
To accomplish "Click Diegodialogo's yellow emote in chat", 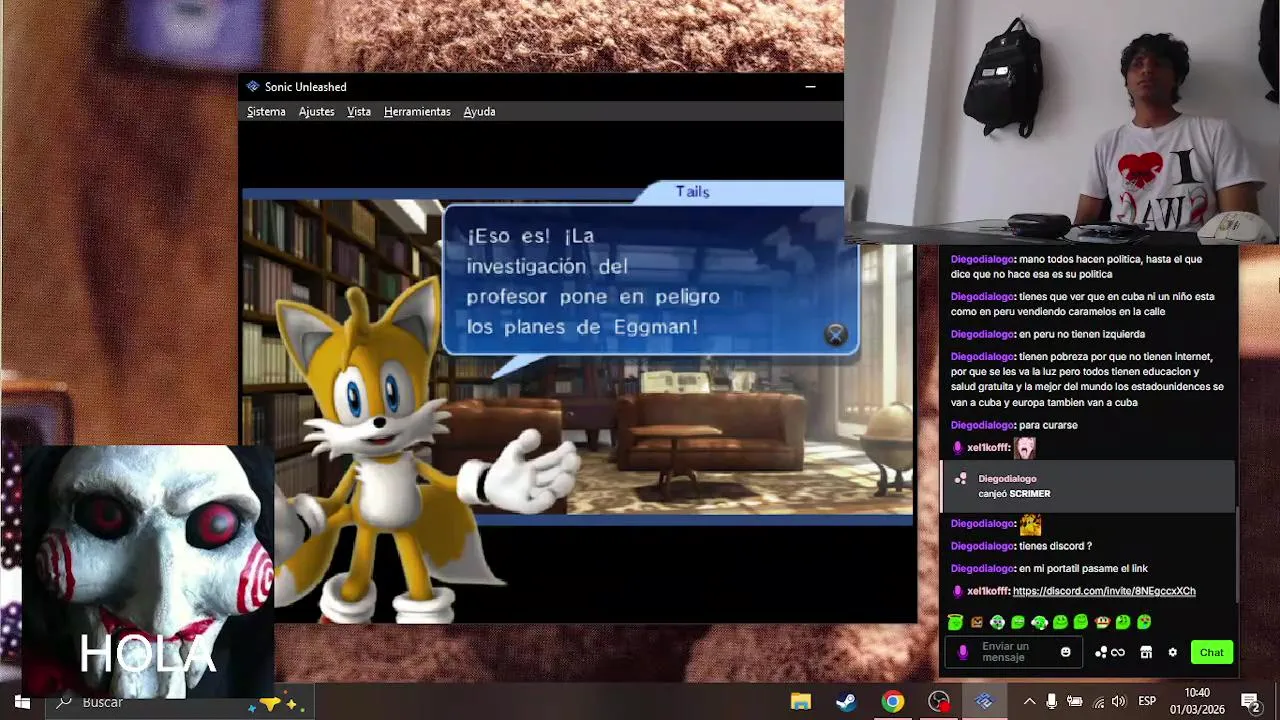I will (1030, 524).
